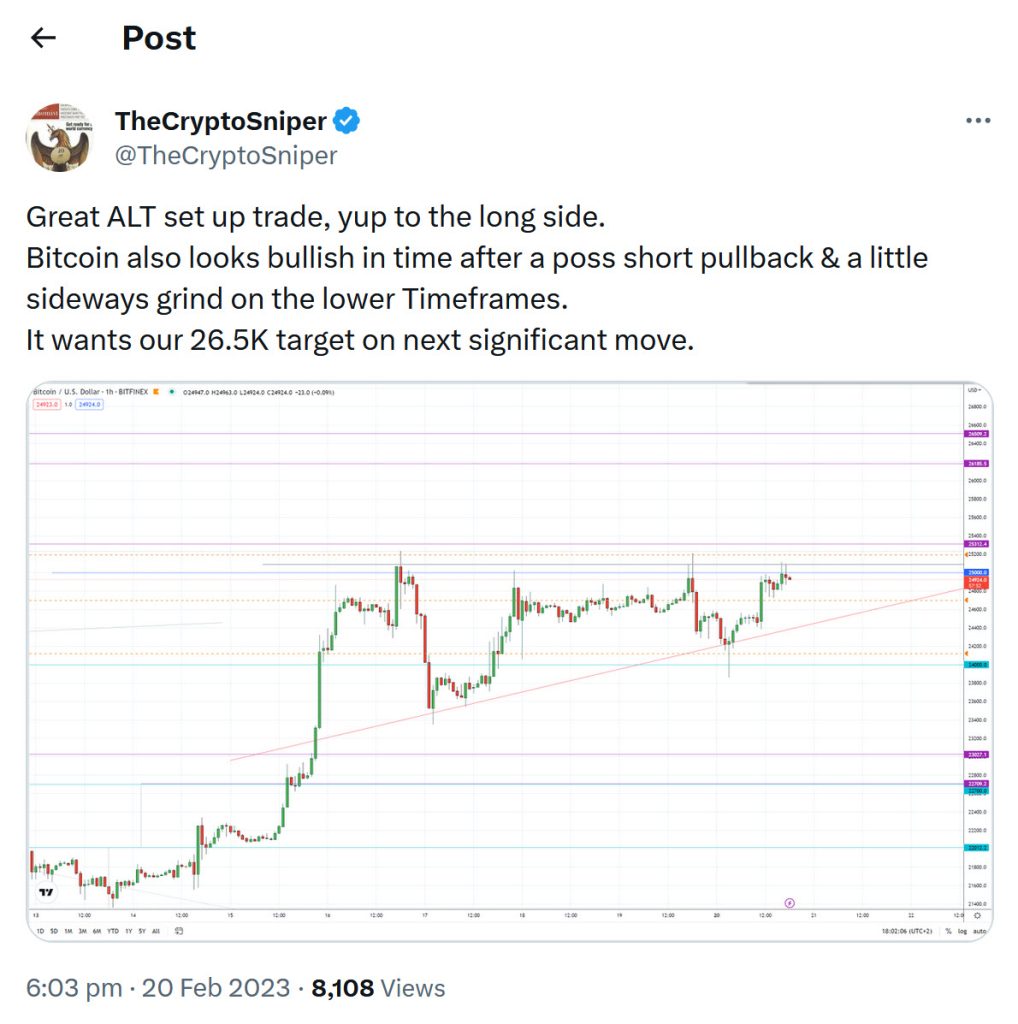Click the purple event marker icon
The height and width of the screenshot is (1024, 1018).
pos(789,902)
